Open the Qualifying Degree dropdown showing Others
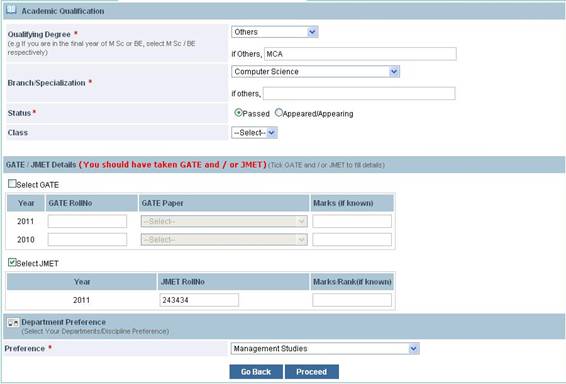 click(x=274, y=32)
